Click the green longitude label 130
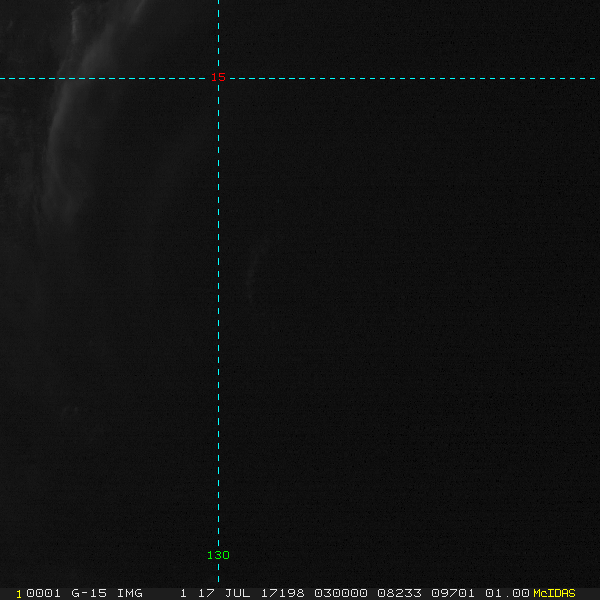Screen dimensions: 600x600 point(218,555)
